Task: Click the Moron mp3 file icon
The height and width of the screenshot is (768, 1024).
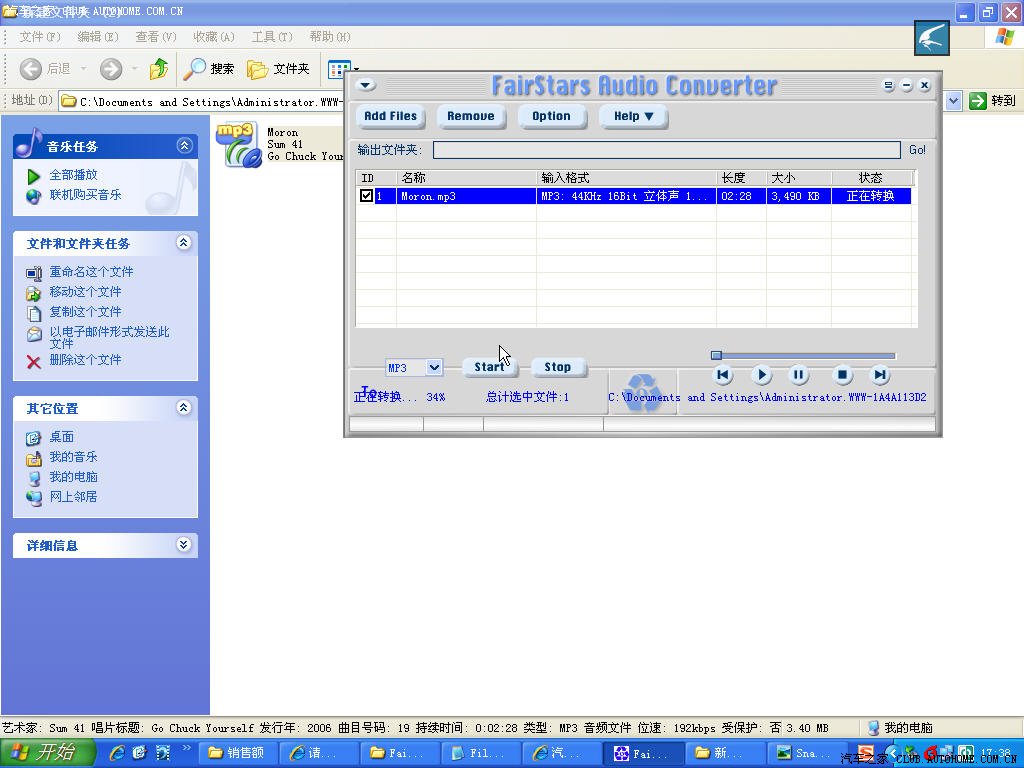Action: pyautogui.click(x=237, y=144)
